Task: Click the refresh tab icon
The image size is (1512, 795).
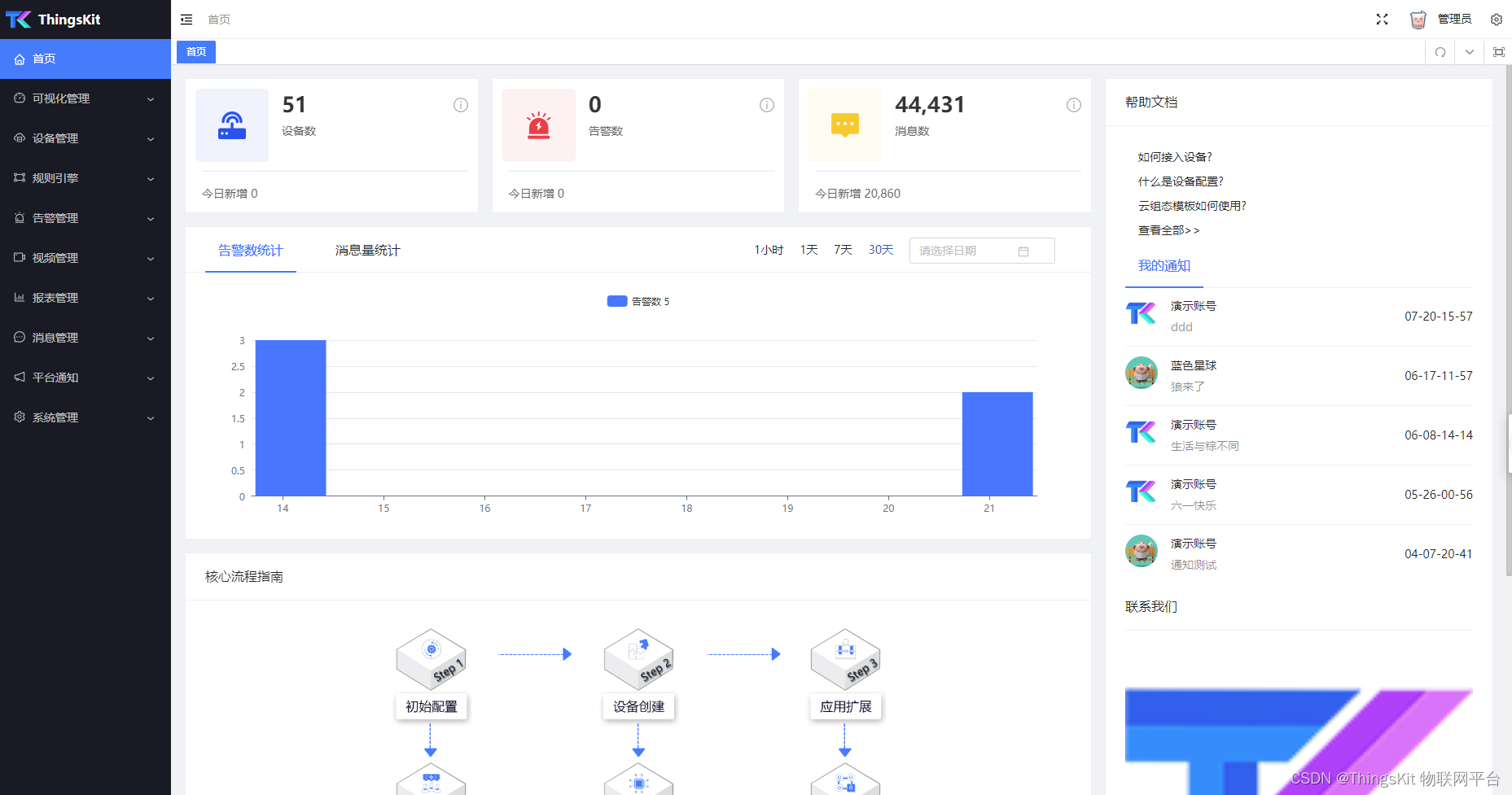Action: [1440, 52]
